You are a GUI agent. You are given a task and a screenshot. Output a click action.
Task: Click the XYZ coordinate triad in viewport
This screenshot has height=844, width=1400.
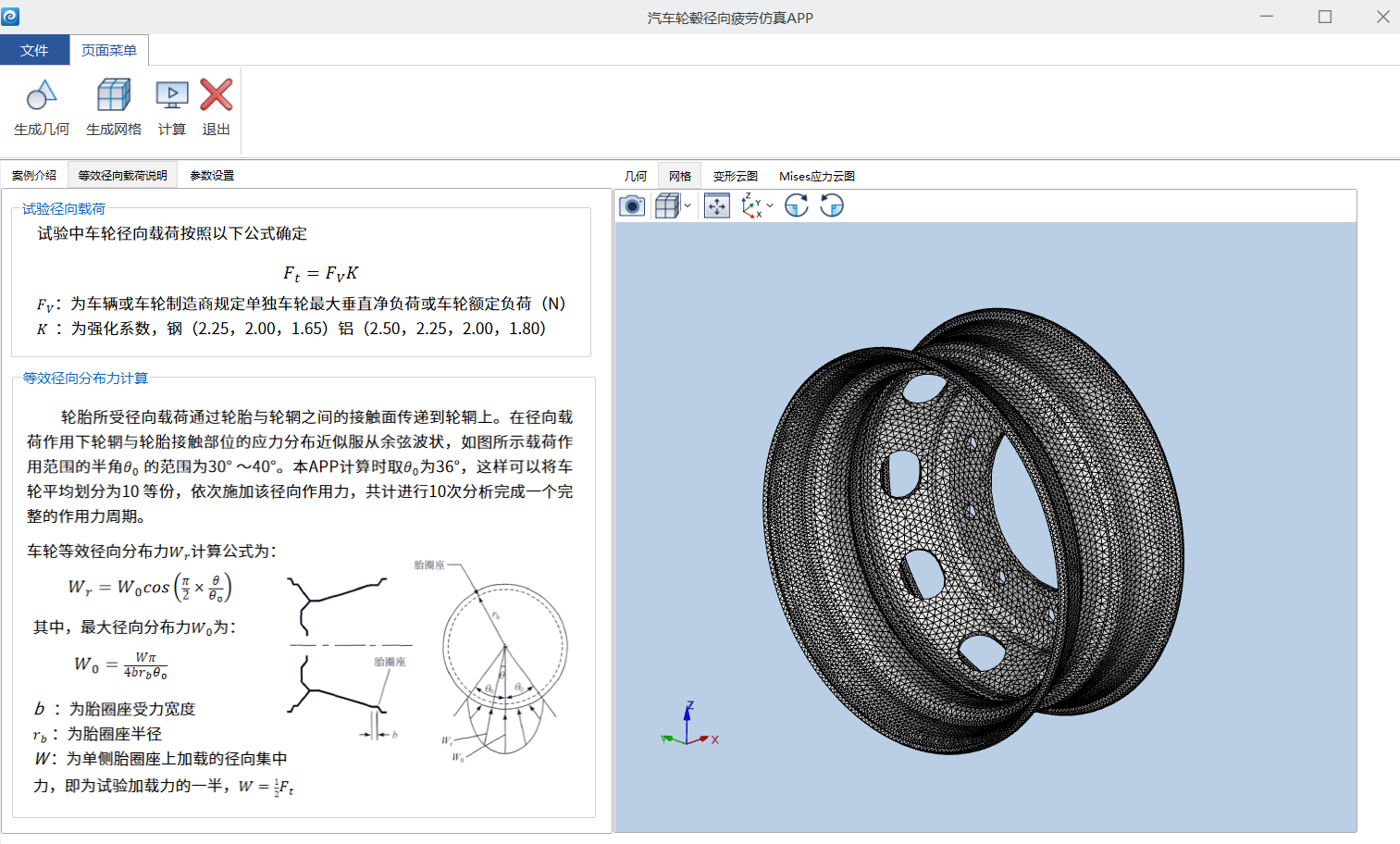tap(690, 725)
